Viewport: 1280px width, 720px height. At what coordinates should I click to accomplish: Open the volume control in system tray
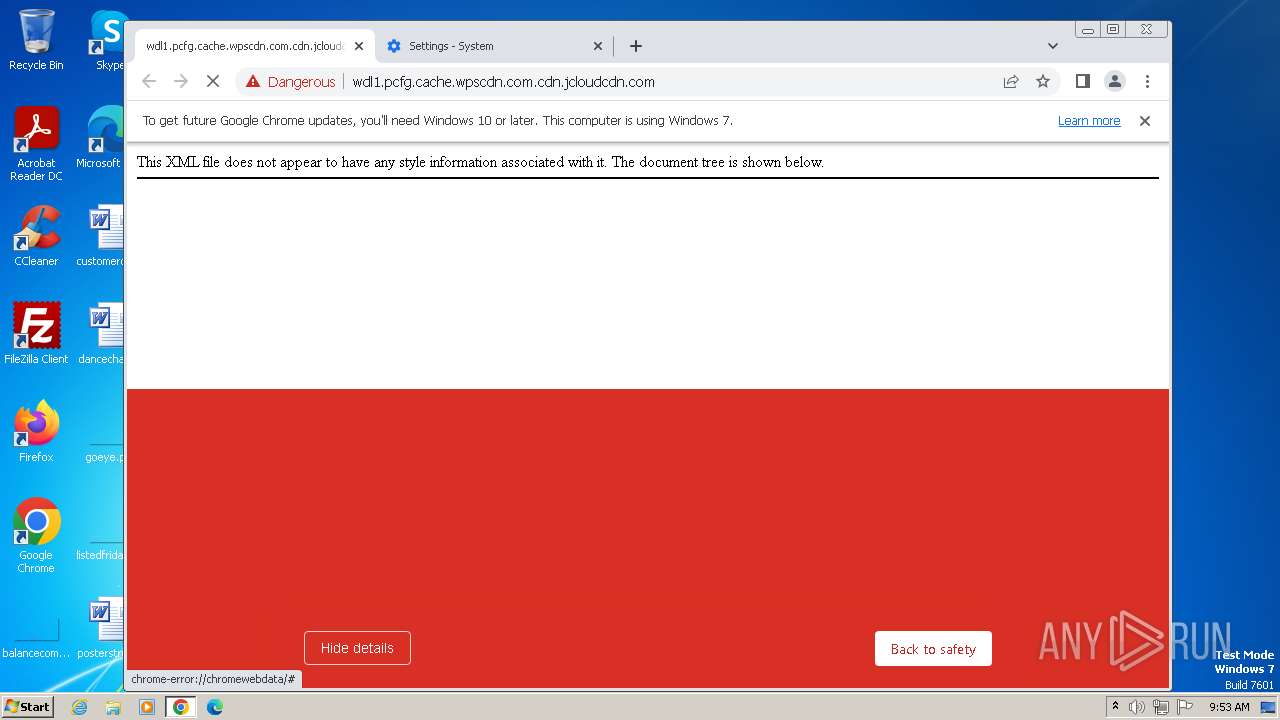point(1137,707)
